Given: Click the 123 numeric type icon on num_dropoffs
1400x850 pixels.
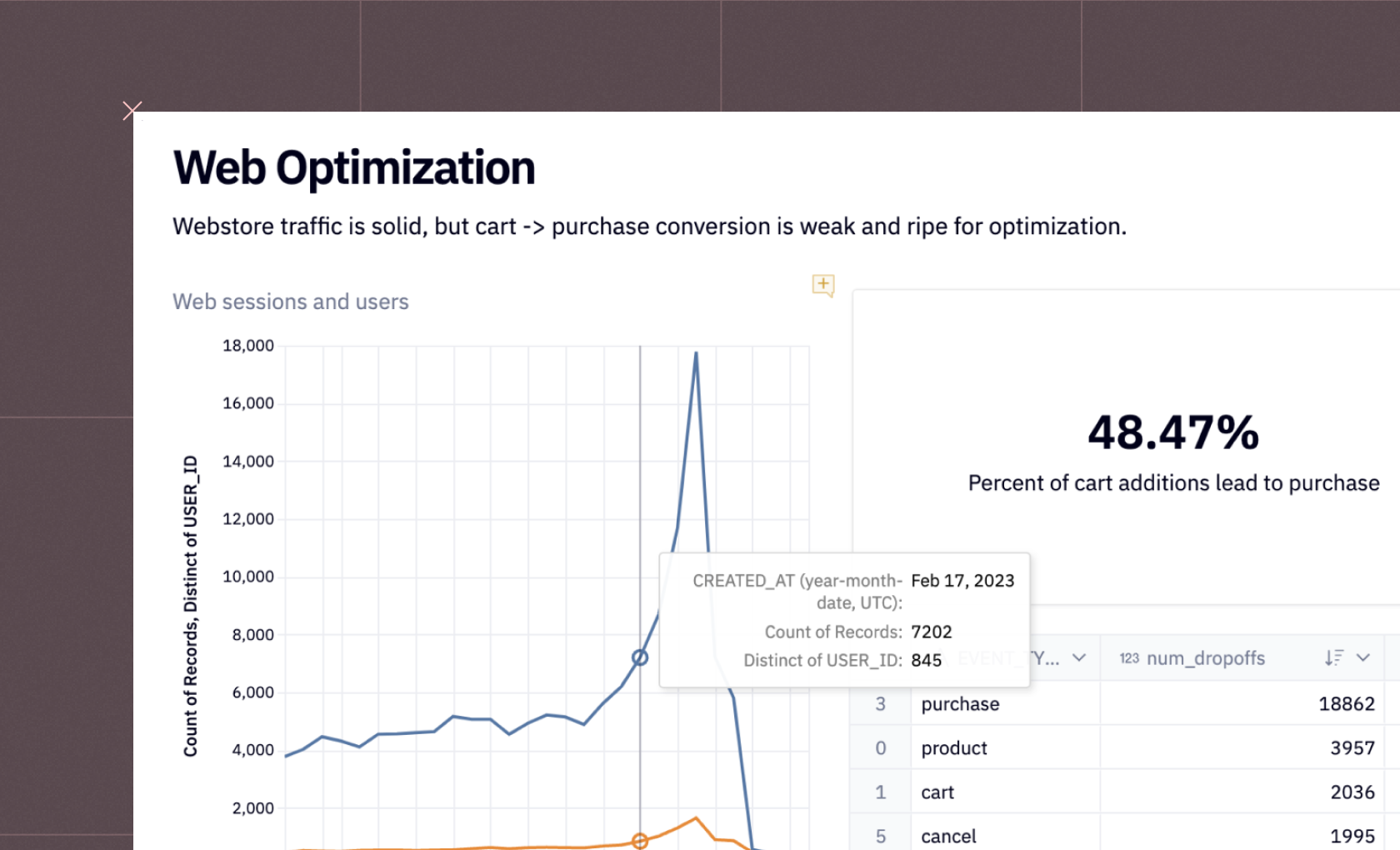Looking at the screenshot, I should click(1129, 657).
